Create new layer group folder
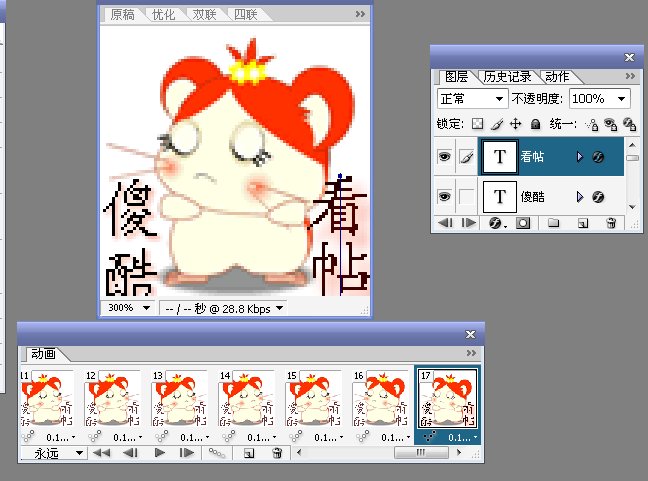This screenshot has width=648, height=481. coord(553,223)
